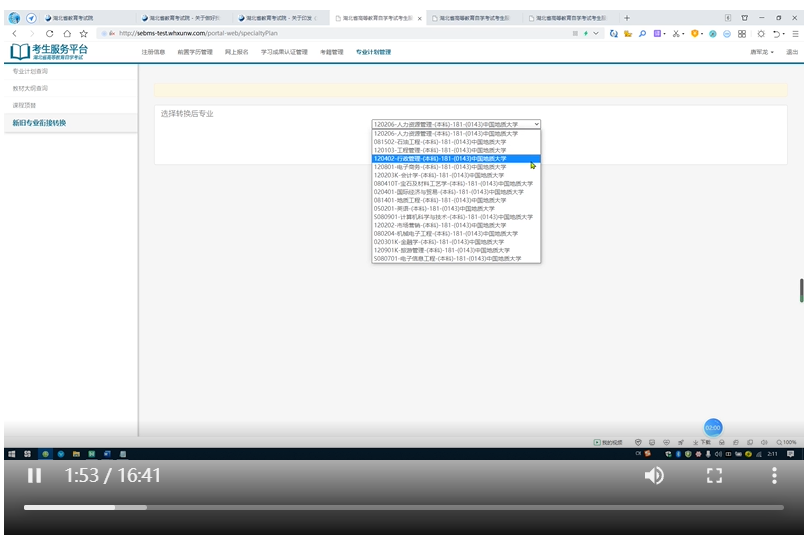Mute the video volume speaker icon
811x542 pixels.
(x=654, y=476)
